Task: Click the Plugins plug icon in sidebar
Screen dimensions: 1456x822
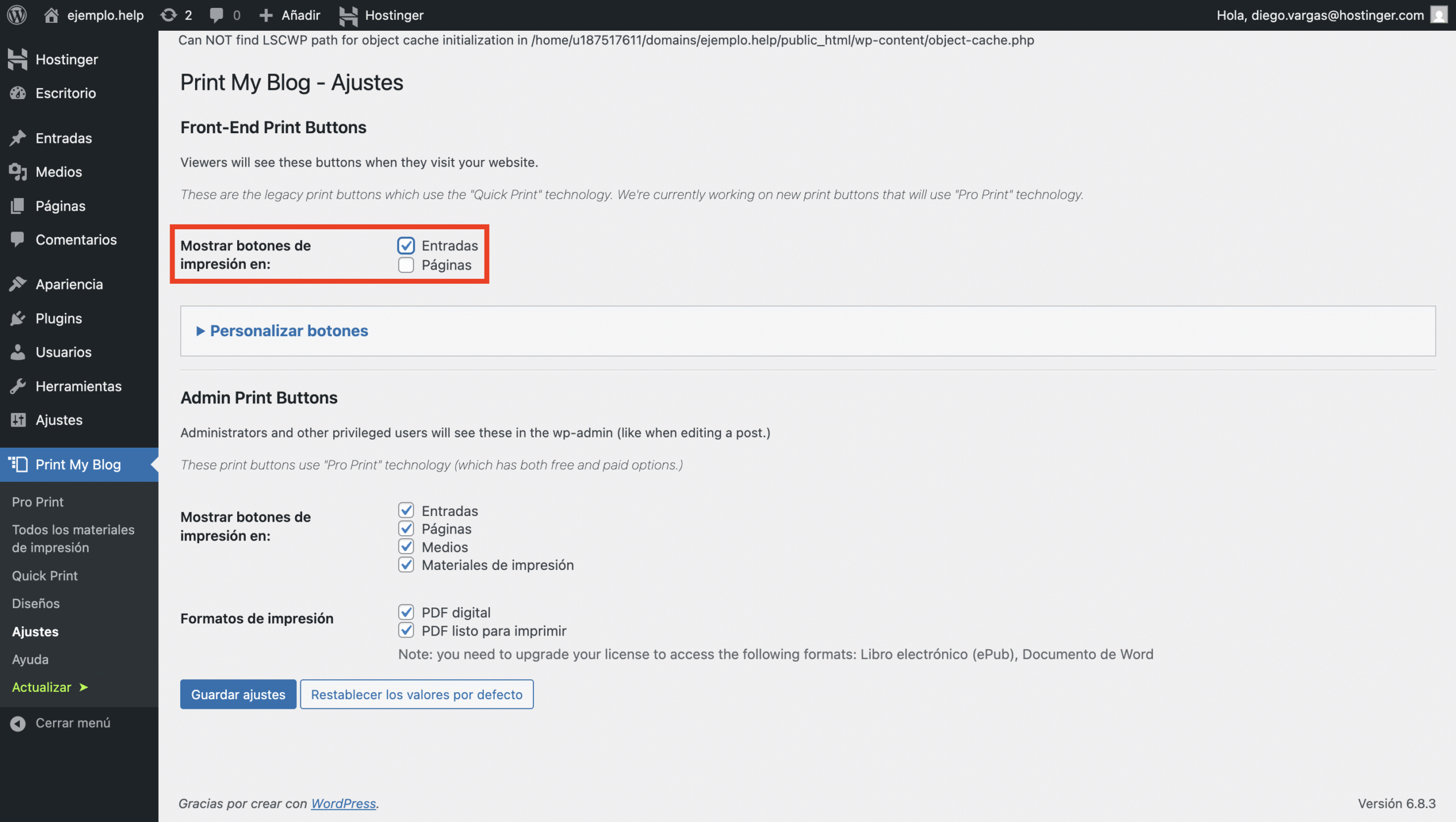Action: 18,319
